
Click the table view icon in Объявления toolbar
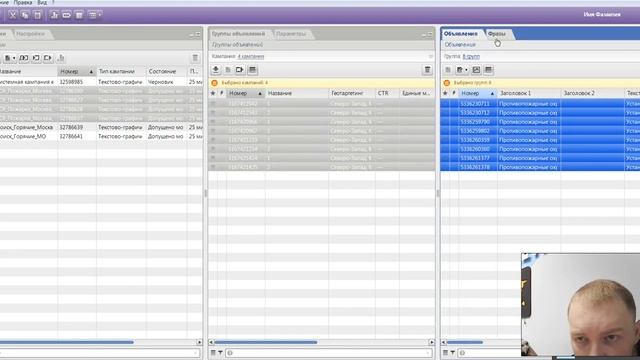[488, 70]
